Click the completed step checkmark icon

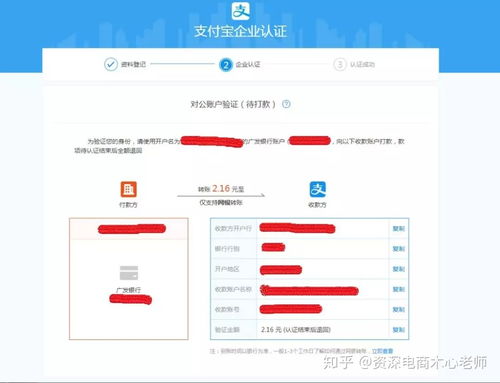[x=111, y=64]
